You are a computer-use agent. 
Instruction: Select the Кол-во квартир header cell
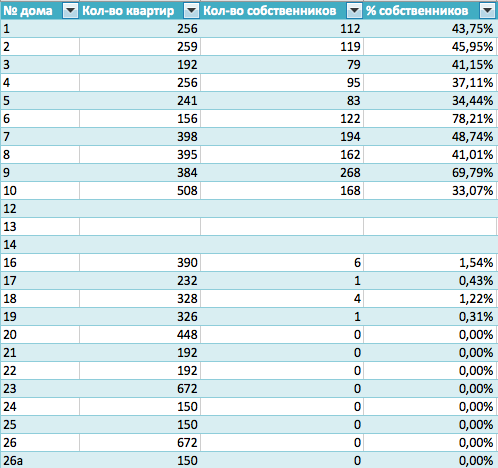click(x=140, y=11)
